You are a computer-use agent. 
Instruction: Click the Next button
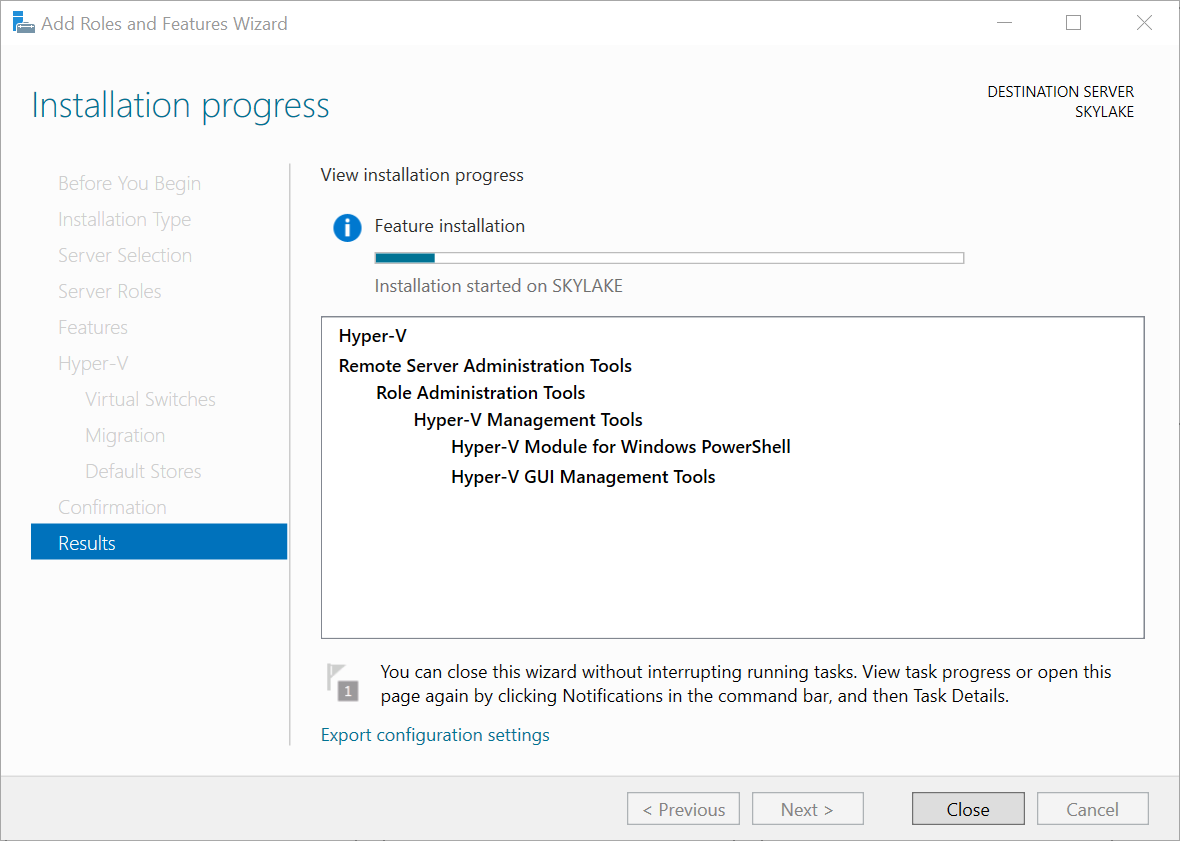(x=807, y=809)
